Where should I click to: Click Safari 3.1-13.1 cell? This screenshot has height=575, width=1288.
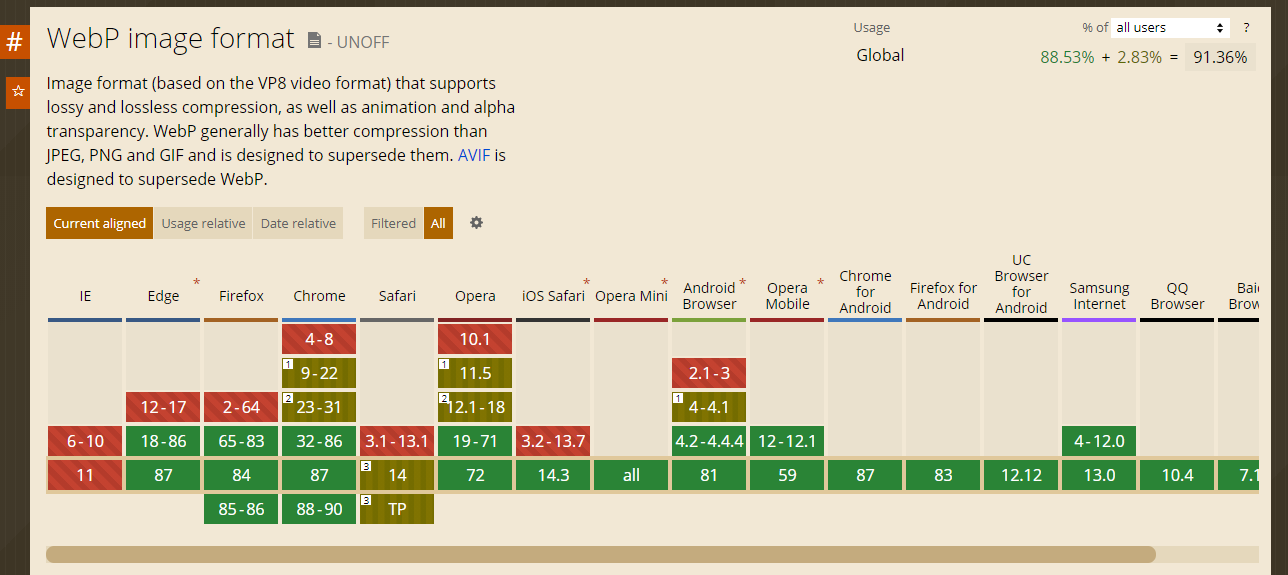click(x=397, y=441)
